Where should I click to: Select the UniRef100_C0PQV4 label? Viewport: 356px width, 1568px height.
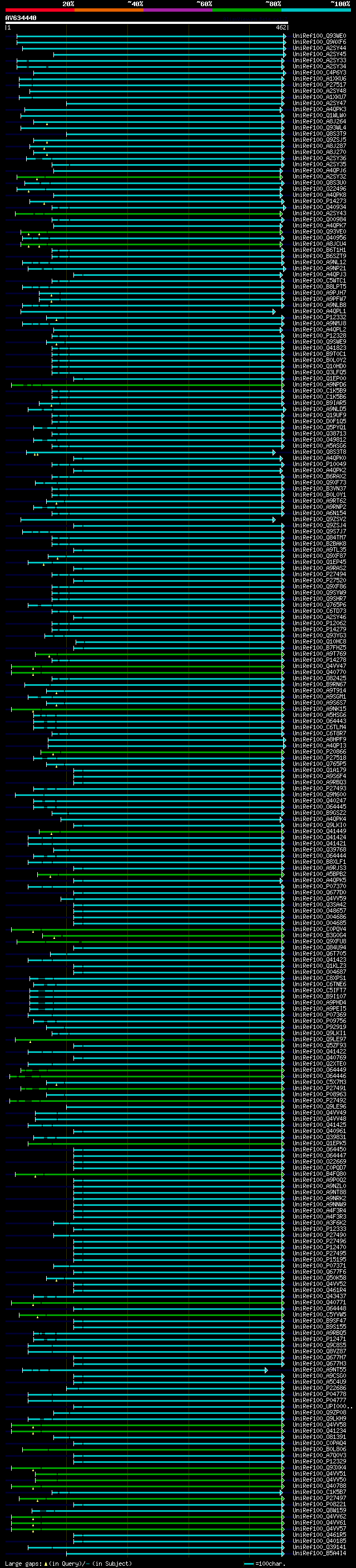click(319, 929)
